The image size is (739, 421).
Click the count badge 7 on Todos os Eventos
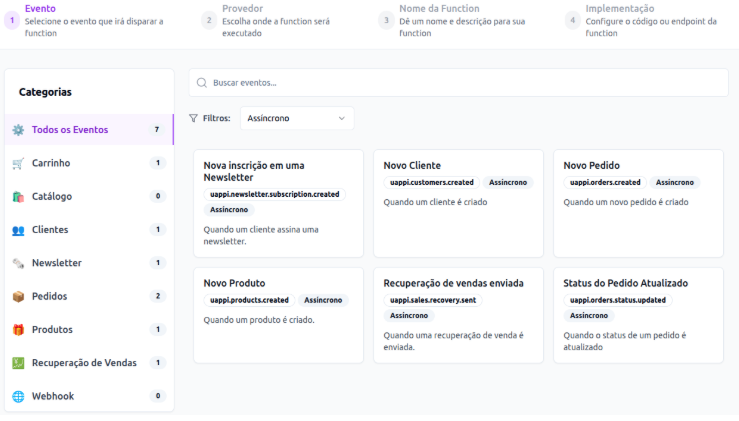coord(157,130)
